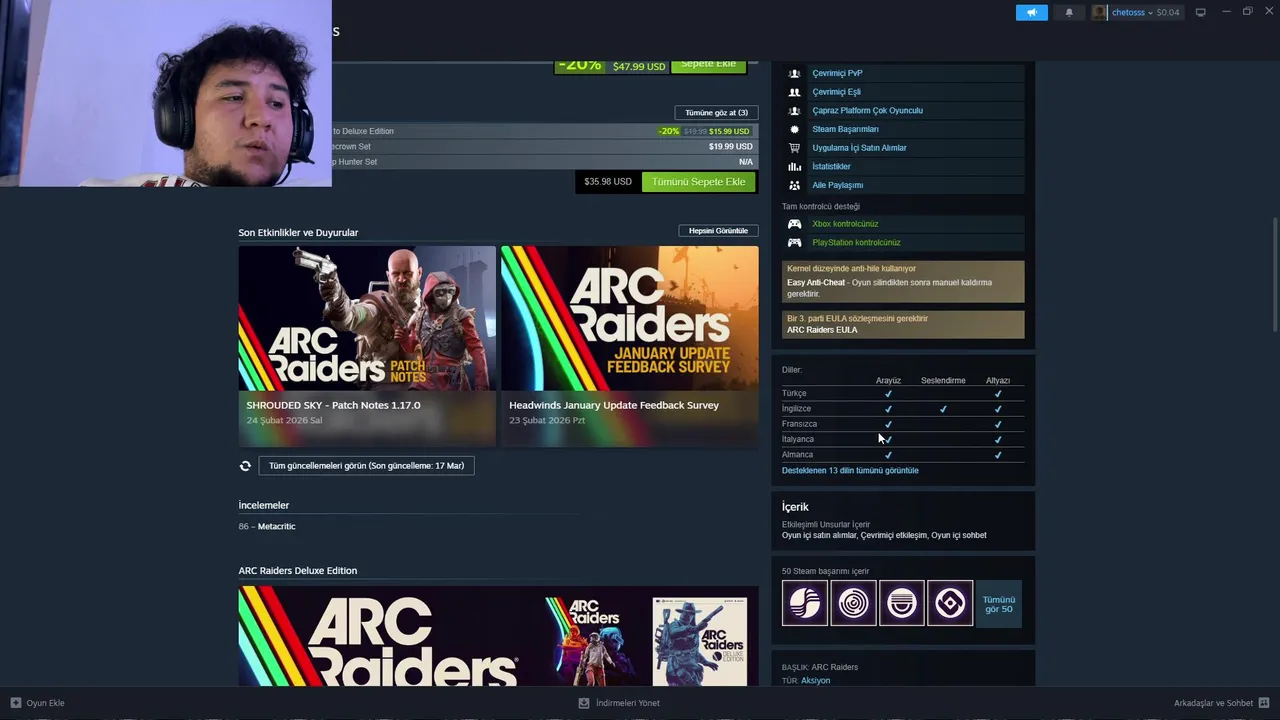Image resolution: width=1280 pixels, height=720 pixels.
Task: Click SHROUDED SKY - Patch Notes 1.17.0 title
Action: [x=333, y=405]
